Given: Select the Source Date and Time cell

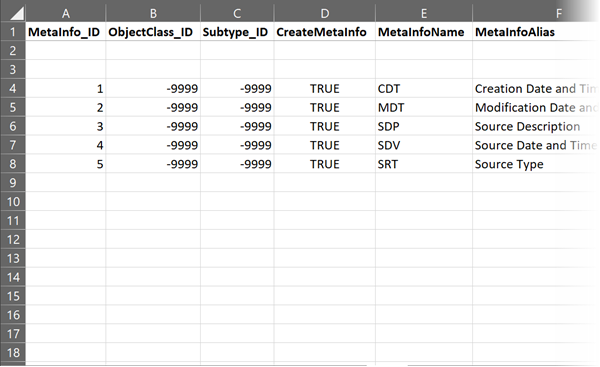Looking at the screenshot, I should coord(536,145).
